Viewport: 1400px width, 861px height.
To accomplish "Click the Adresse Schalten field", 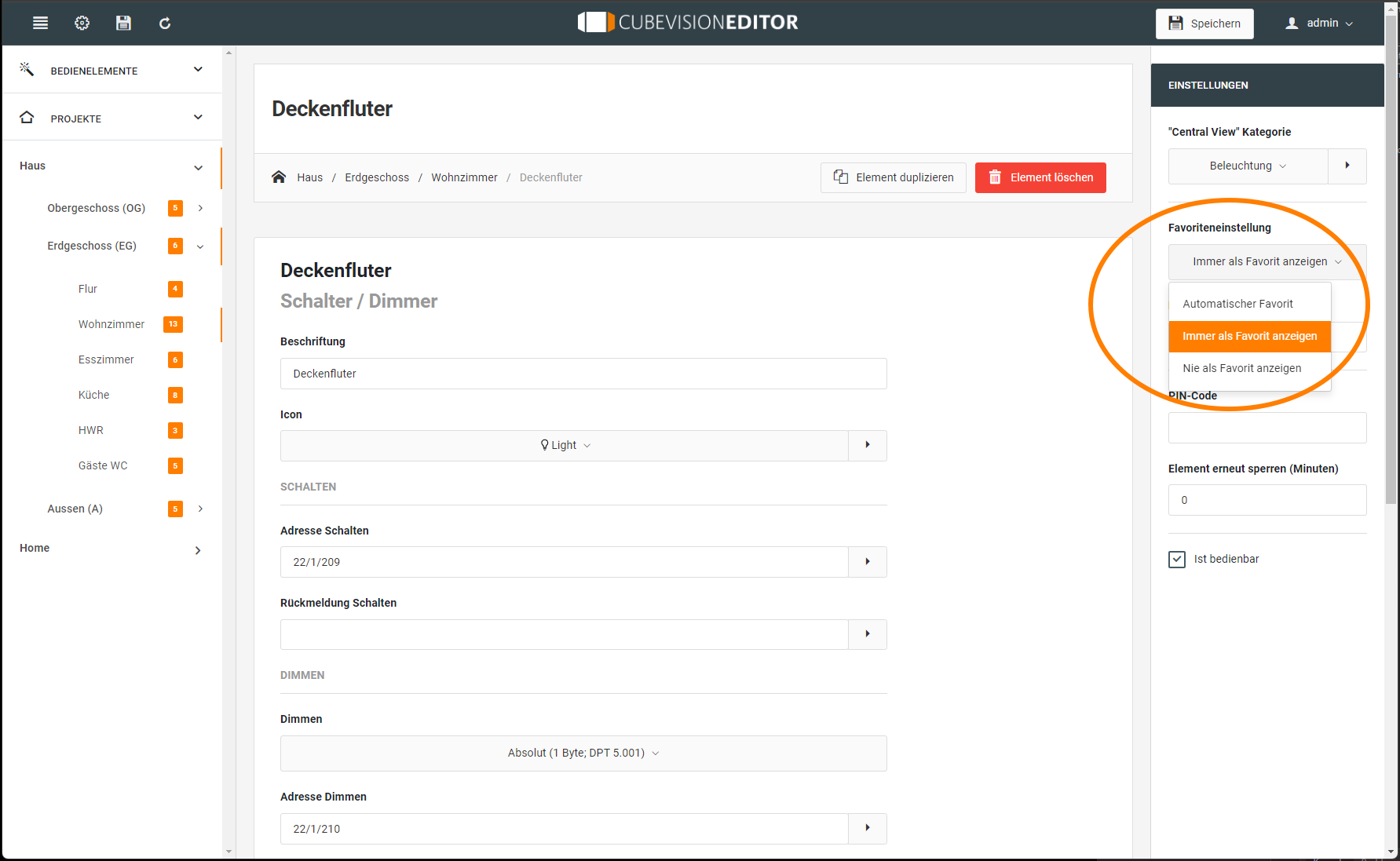I will (565, 562).
